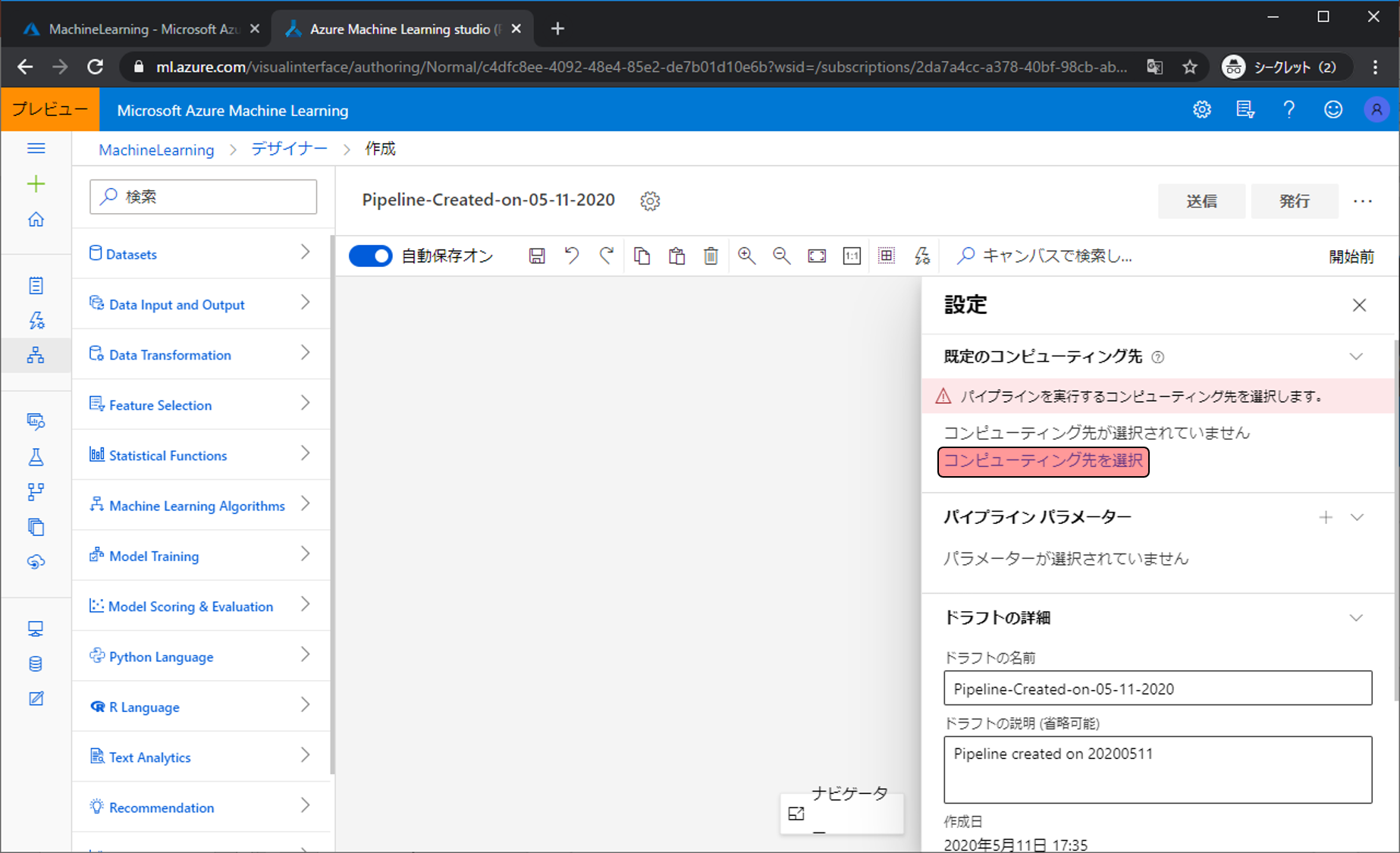Click the コンピューティング先を選択 link
The height and width of the screenshot is (853, 1400).
(1043, 461)
